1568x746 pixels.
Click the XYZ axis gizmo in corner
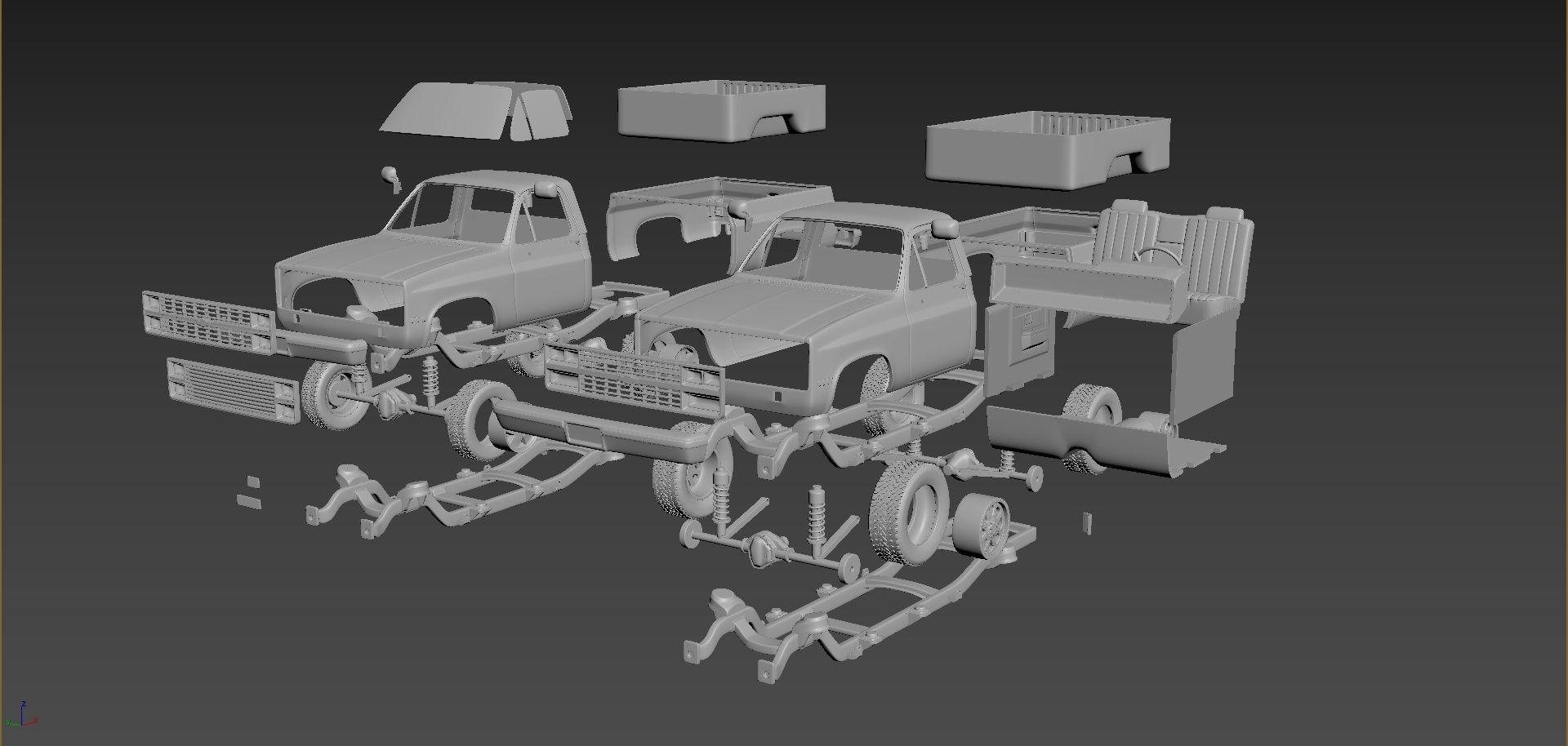pyautogui.click(x=21, y=714)
